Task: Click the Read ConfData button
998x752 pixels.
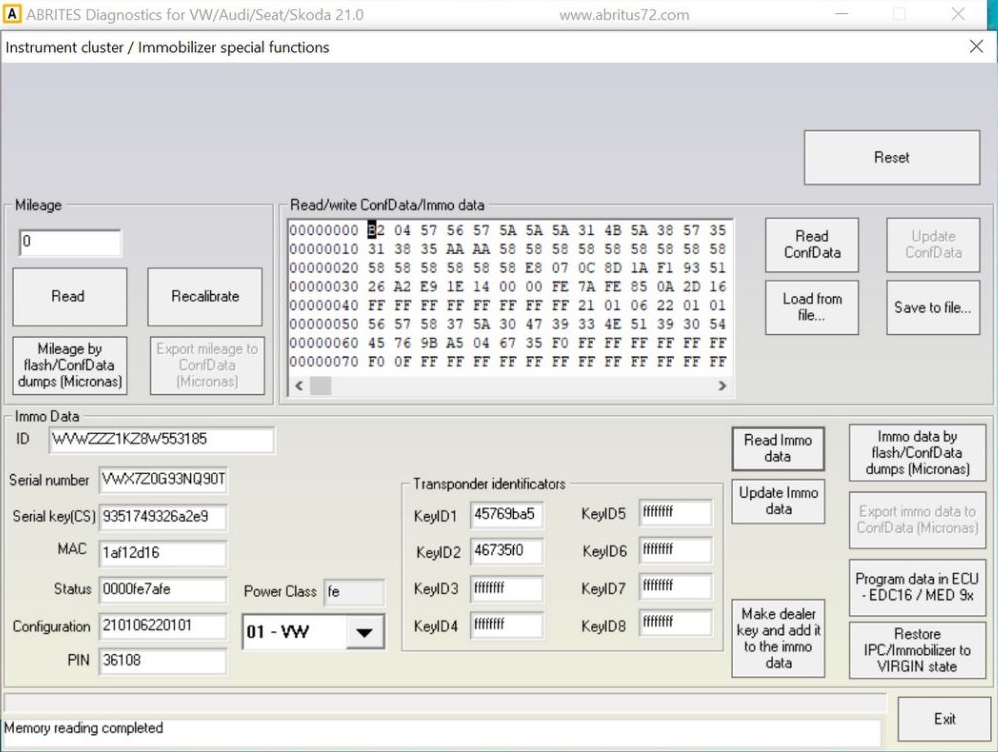Action: 811,245
